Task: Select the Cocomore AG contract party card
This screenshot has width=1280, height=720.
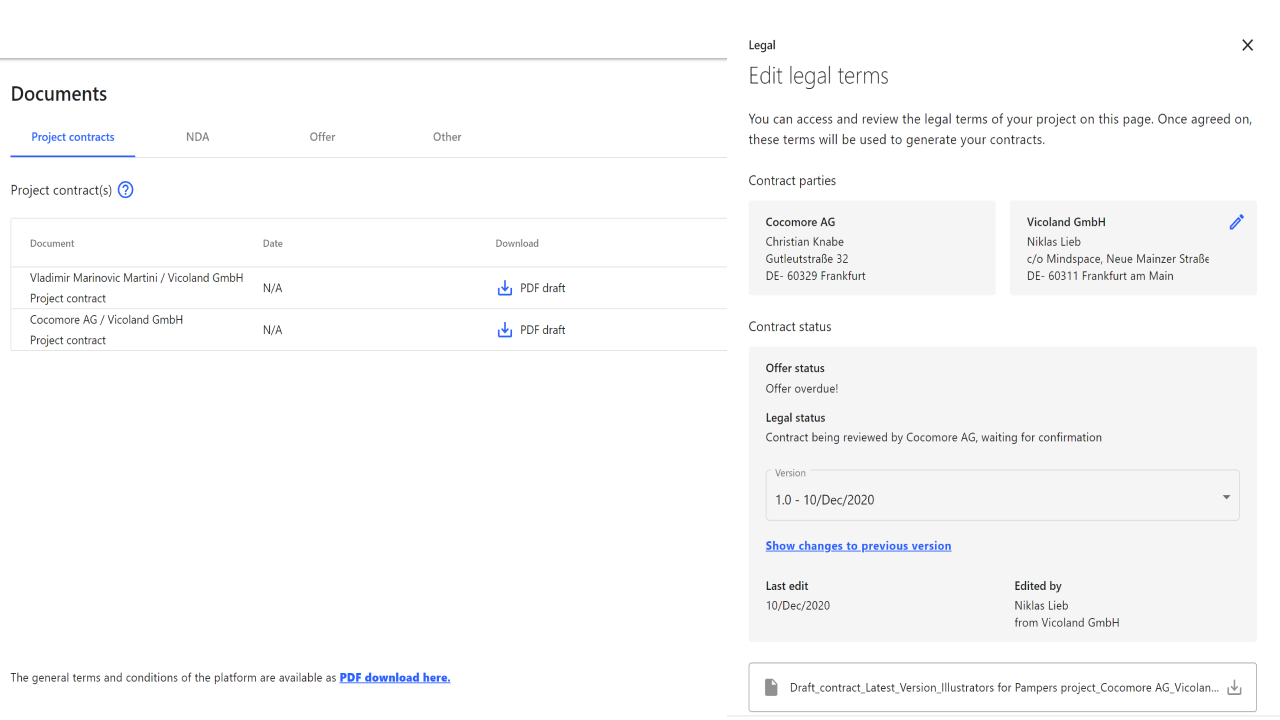Action: click(x=872, y=248)
